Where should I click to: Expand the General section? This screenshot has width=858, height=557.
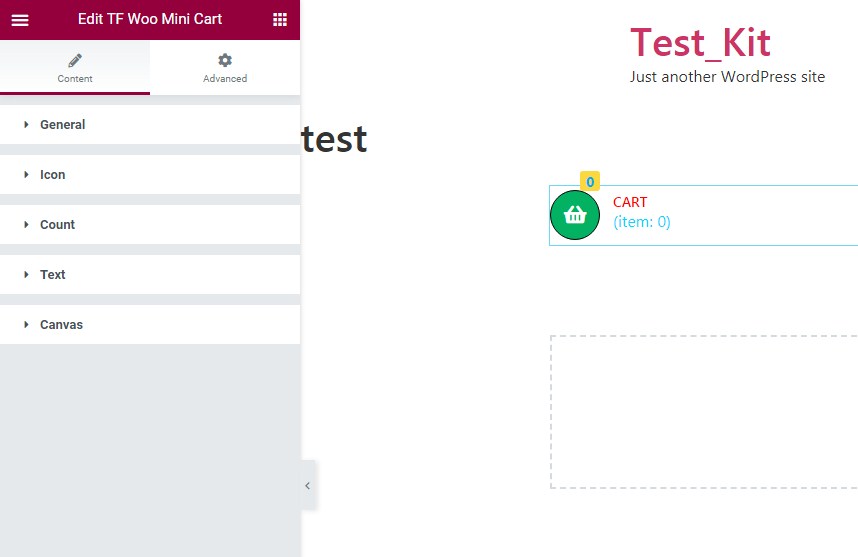click(150, 125)
